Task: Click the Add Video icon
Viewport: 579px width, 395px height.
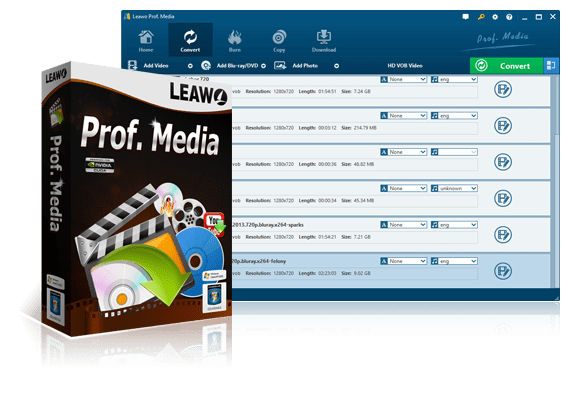Action: pos(133,65)
